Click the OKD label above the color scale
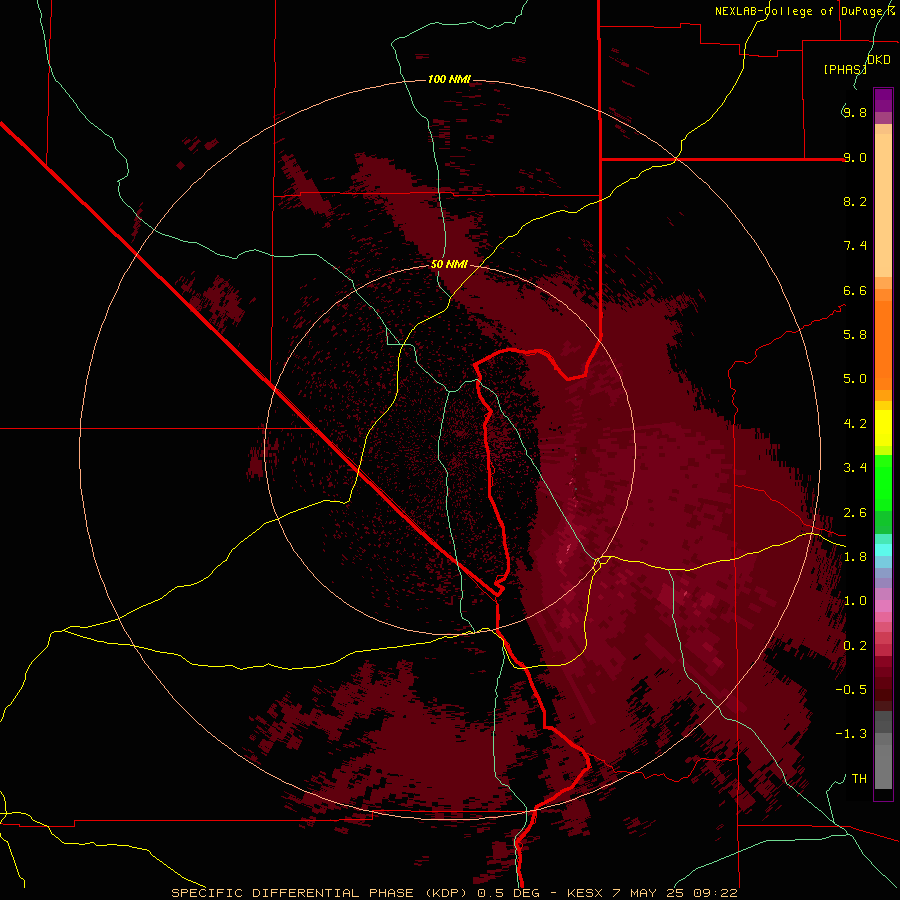The width and height of the screenshot is (900, 900). click(x=879, y=60)
